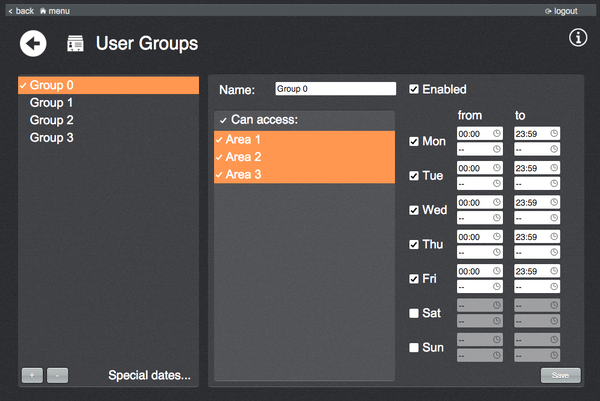Toggle the Can access header checkmark

coord(223,121)
